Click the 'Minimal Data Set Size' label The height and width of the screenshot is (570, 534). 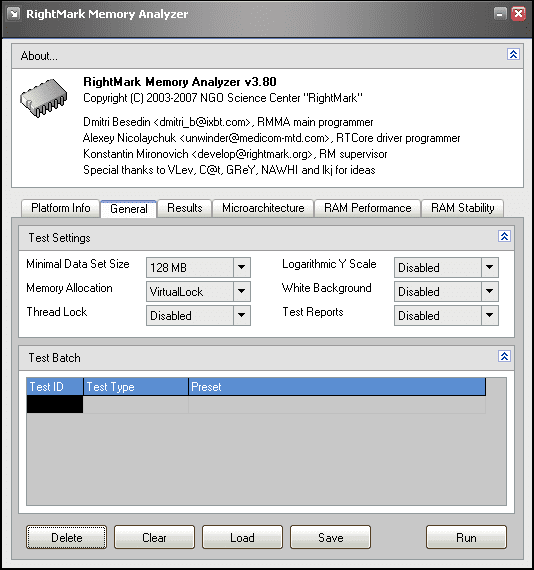78,264
